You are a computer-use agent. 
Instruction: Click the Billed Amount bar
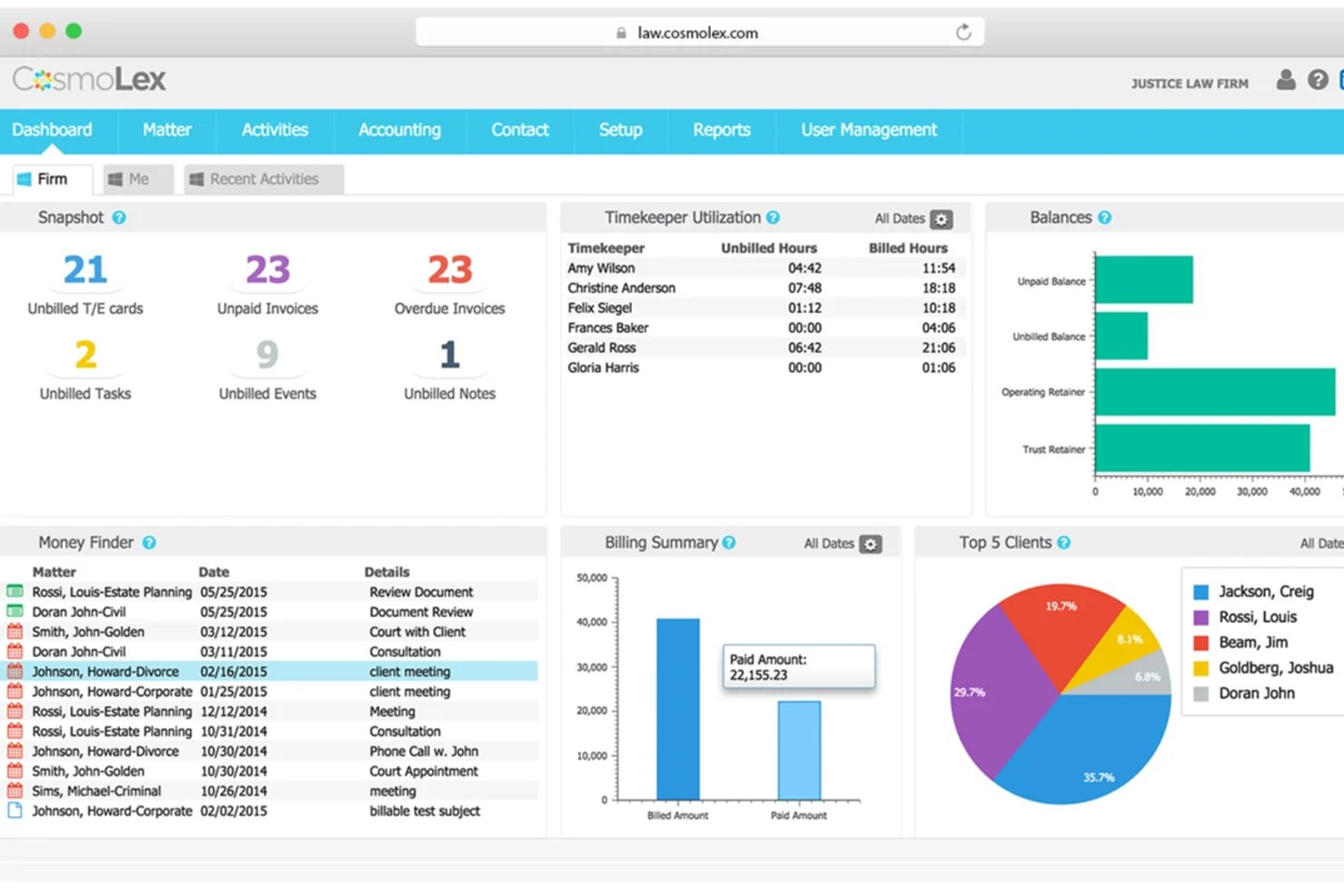[678, 709]
